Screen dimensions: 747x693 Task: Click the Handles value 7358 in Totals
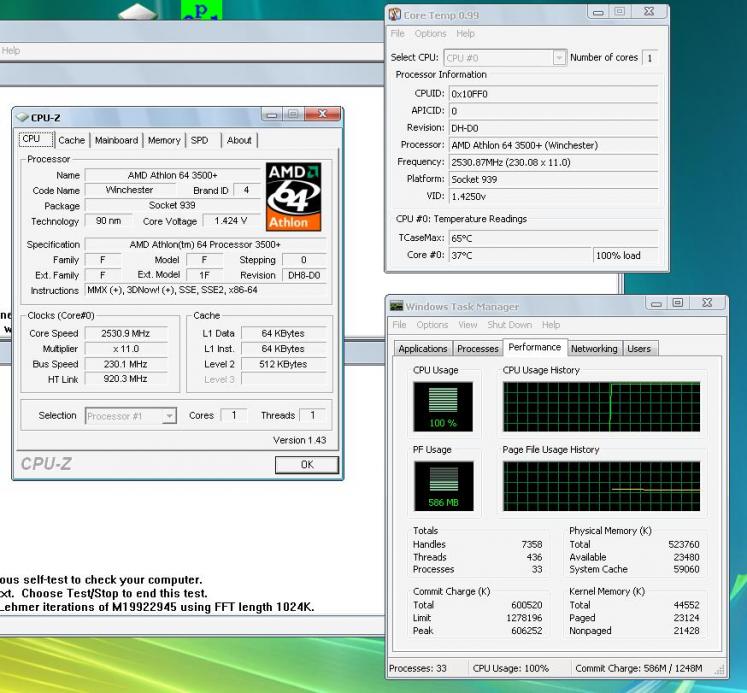pos(532,544)
